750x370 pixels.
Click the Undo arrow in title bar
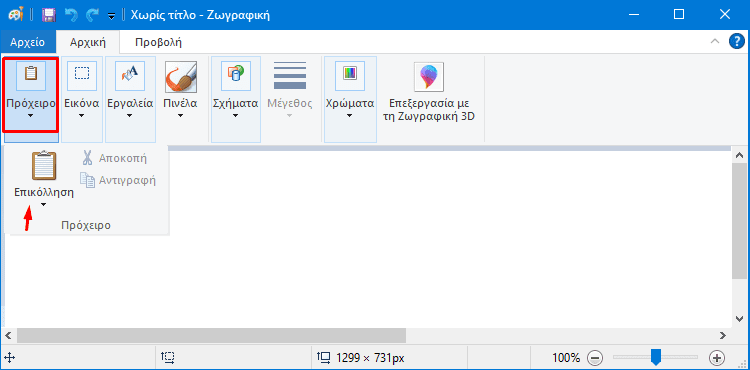click(71, 15)
